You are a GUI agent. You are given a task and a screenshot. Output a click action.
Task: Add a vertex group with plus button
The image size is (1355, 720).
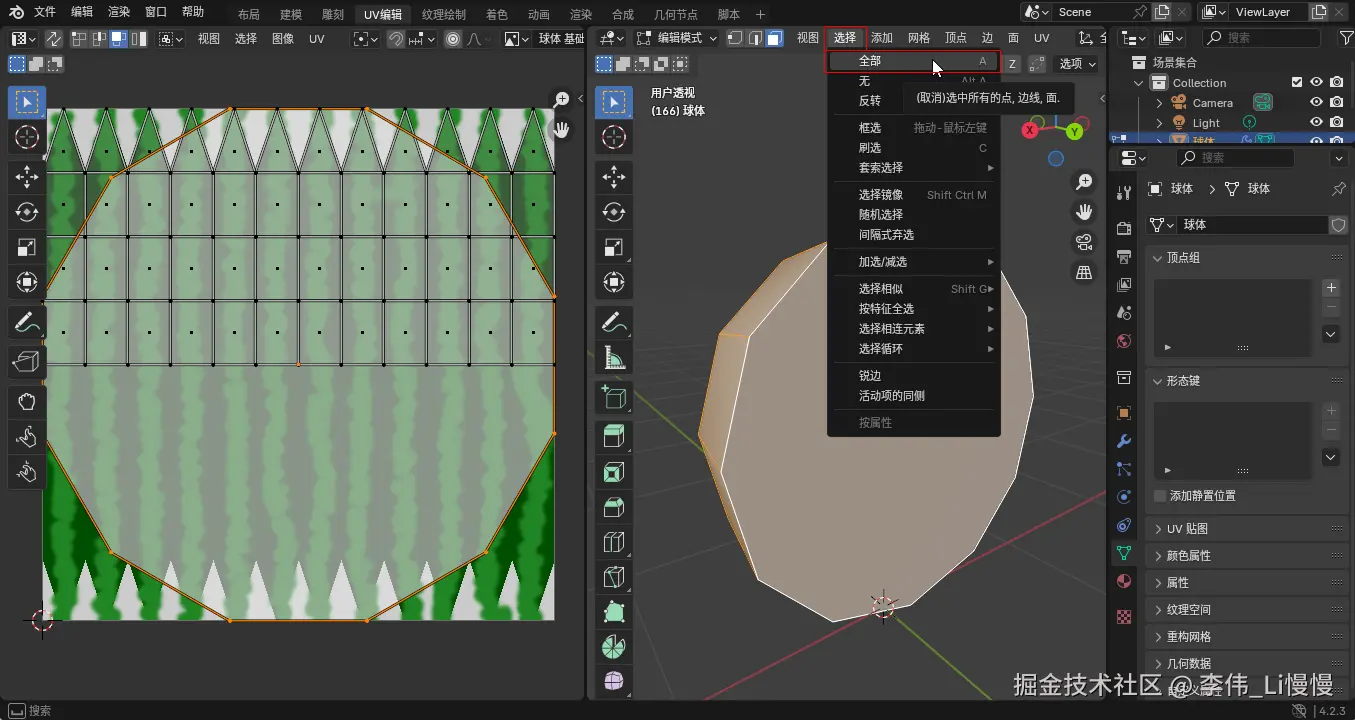1331,288
